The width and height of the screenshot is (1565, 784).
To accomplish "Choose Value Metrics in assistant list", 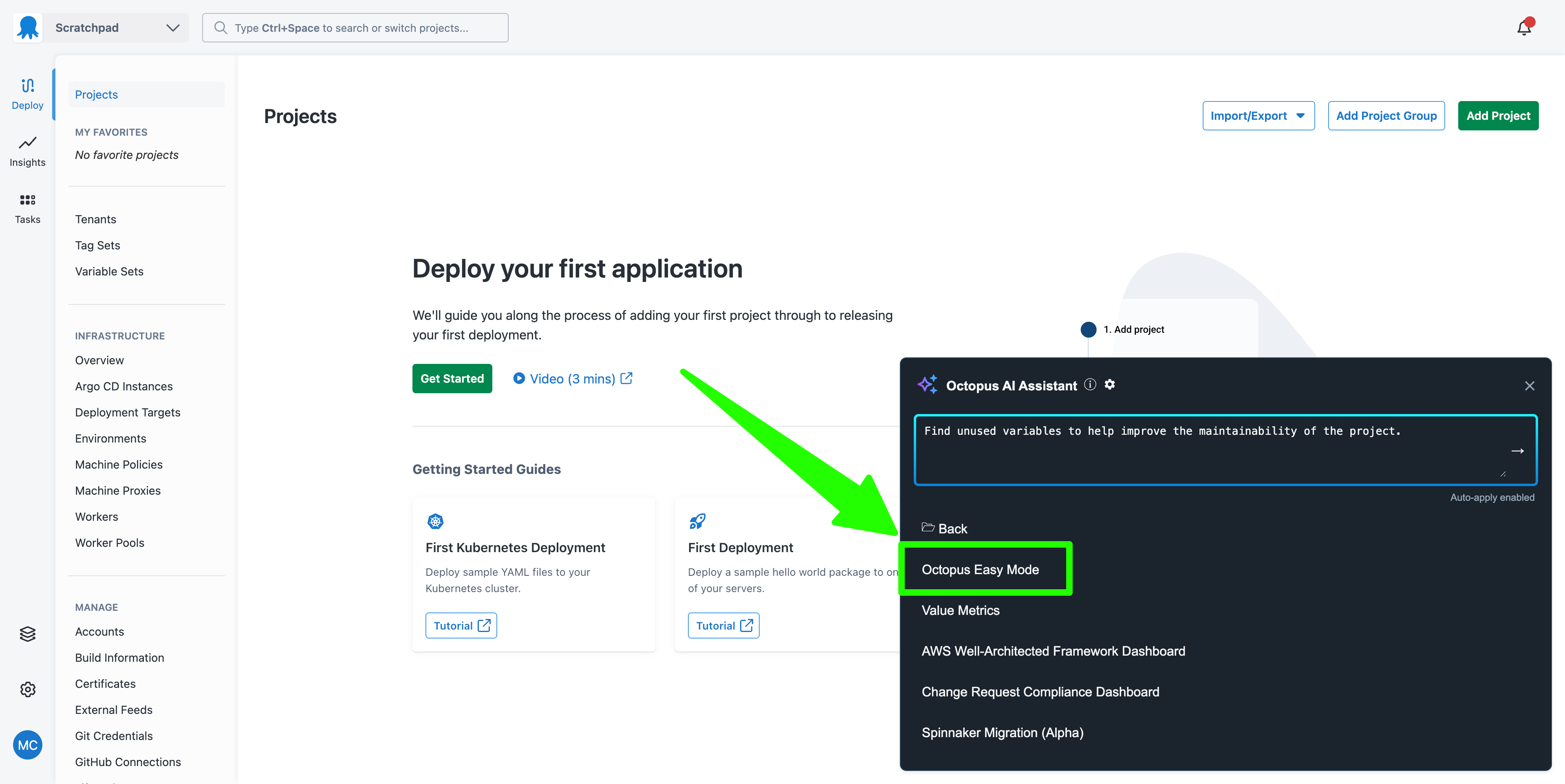I will pos(960,610).
